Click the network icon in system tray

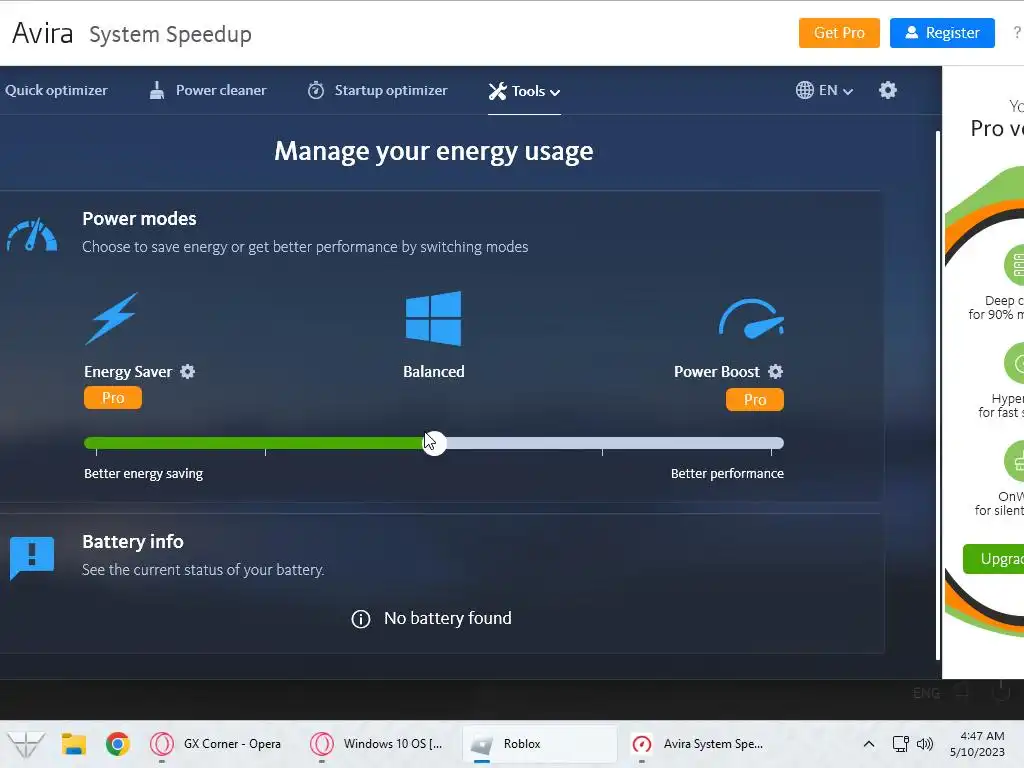click(x=901, y=744)
